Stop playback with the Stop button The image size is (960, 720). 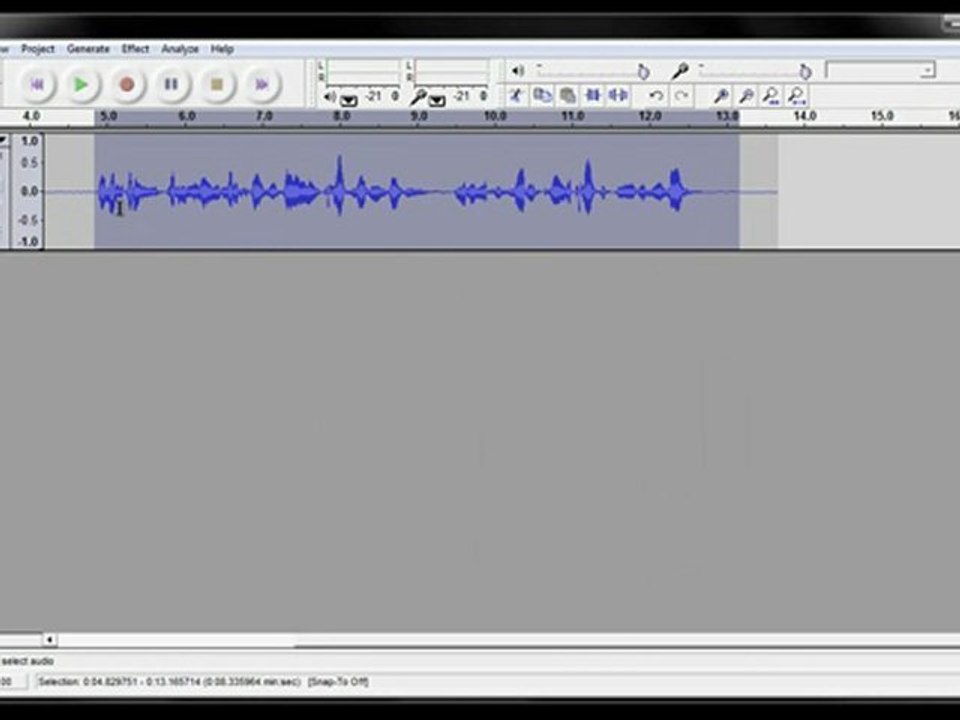click(x=217, y=84)
